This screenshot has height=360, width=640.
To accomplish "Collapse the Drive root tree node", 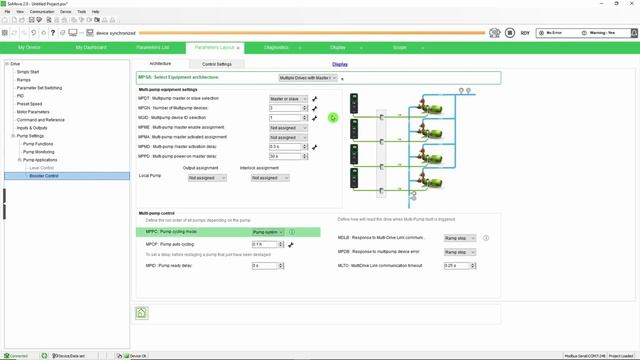I will (7, 64).
